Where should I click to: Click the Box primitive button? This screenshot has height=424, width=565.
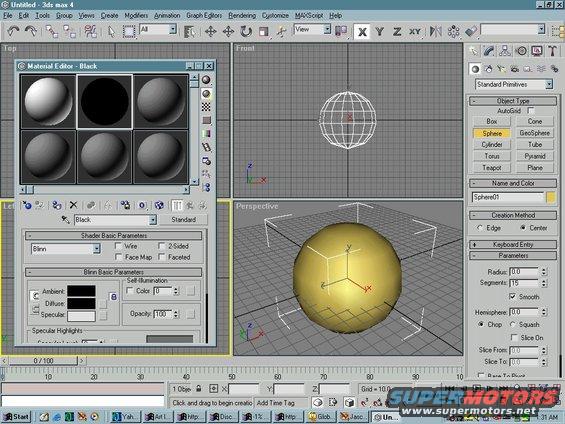(x=491, y=121)
